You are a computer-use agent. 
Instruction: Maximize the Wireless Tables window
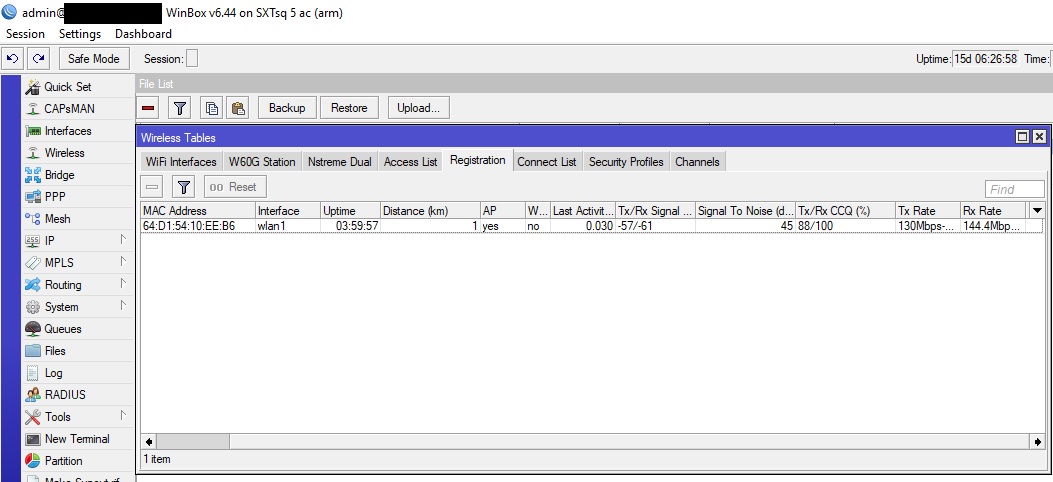[1022, 137]
